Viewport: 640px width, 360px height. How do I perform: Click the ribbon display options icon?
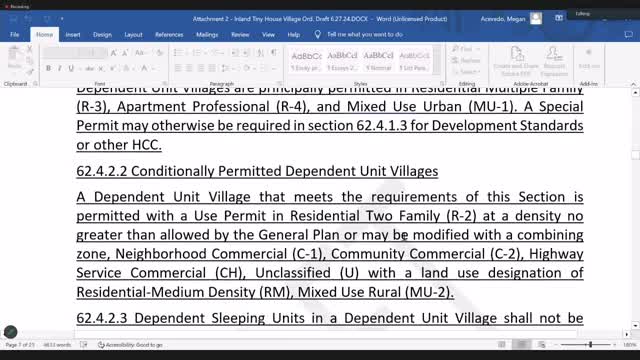coord(559,18)
